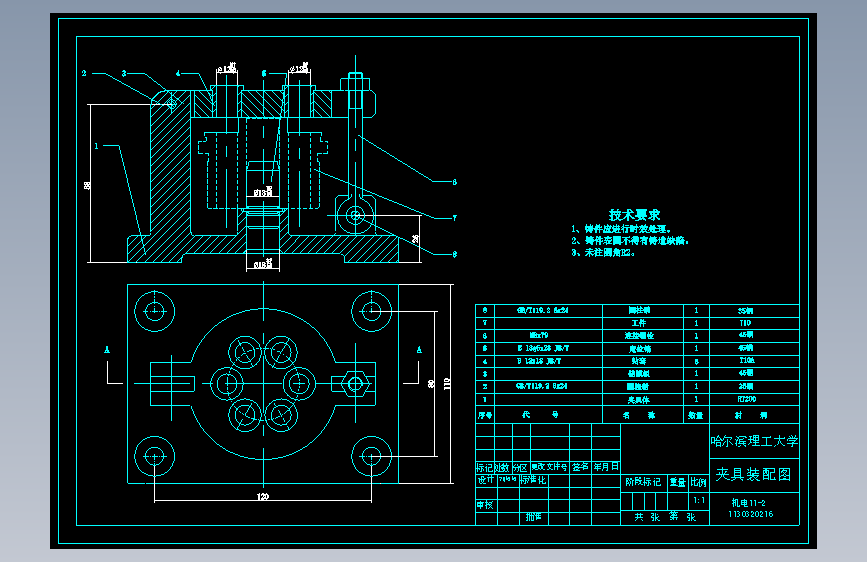
Task: Select the 年月日 cell
Action: (x=606, y=467)
